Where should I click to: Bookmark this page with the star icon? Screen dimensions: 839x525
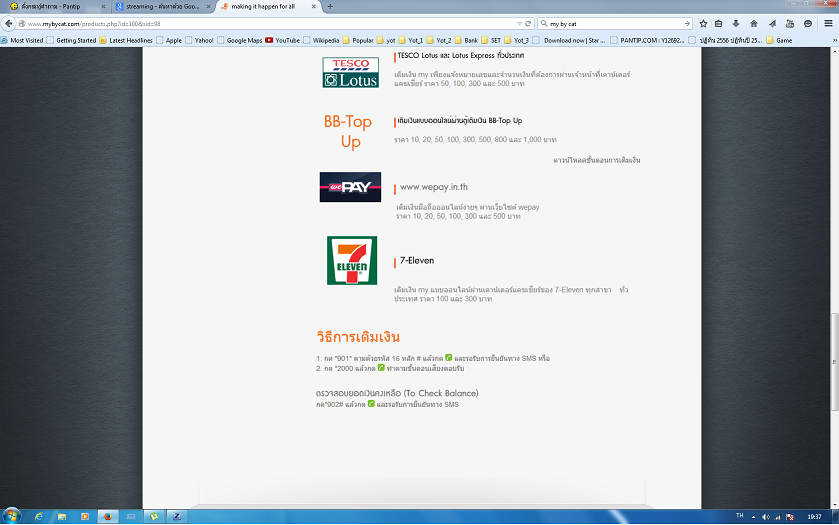click(703, 24)
